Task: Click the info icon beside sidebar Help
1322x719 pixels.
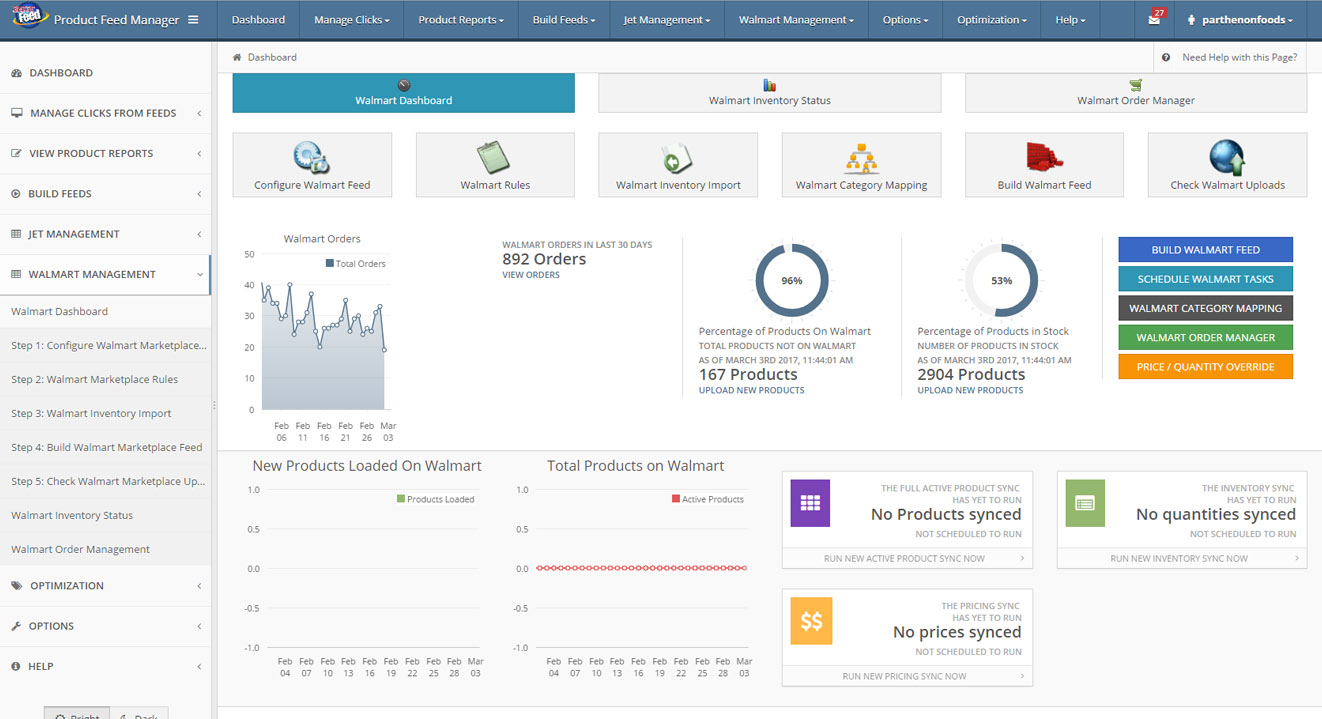Action: click(17, 666)
